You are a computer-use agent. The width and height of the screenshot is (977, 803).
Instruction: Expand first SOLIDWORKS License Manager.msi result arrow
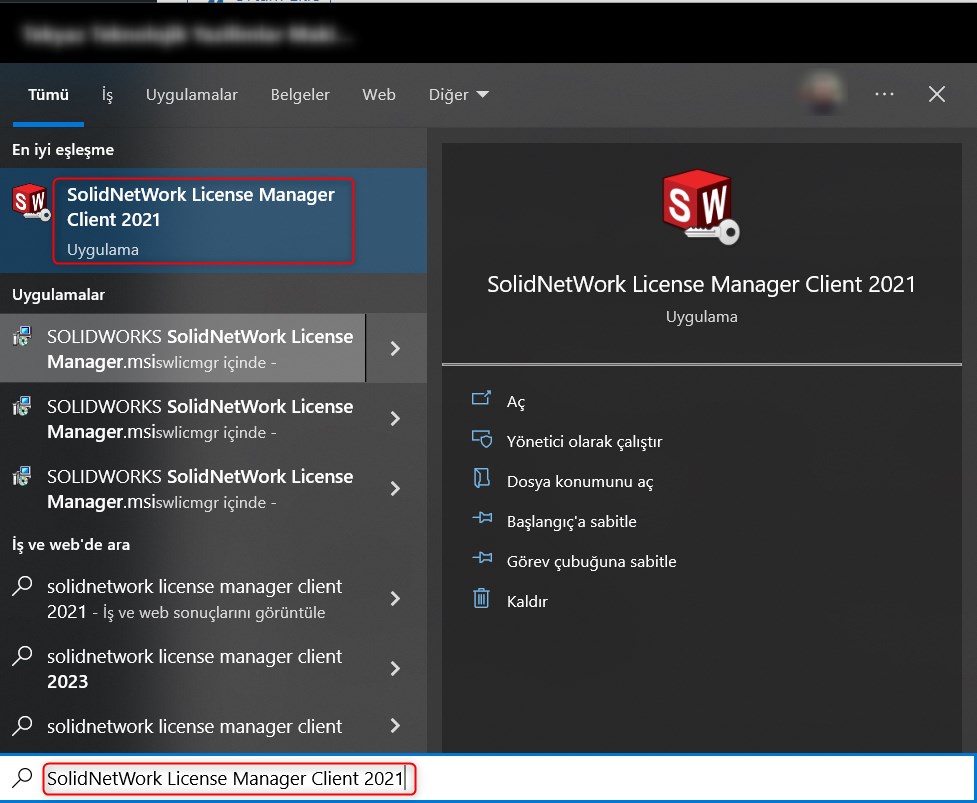point(395,348)
